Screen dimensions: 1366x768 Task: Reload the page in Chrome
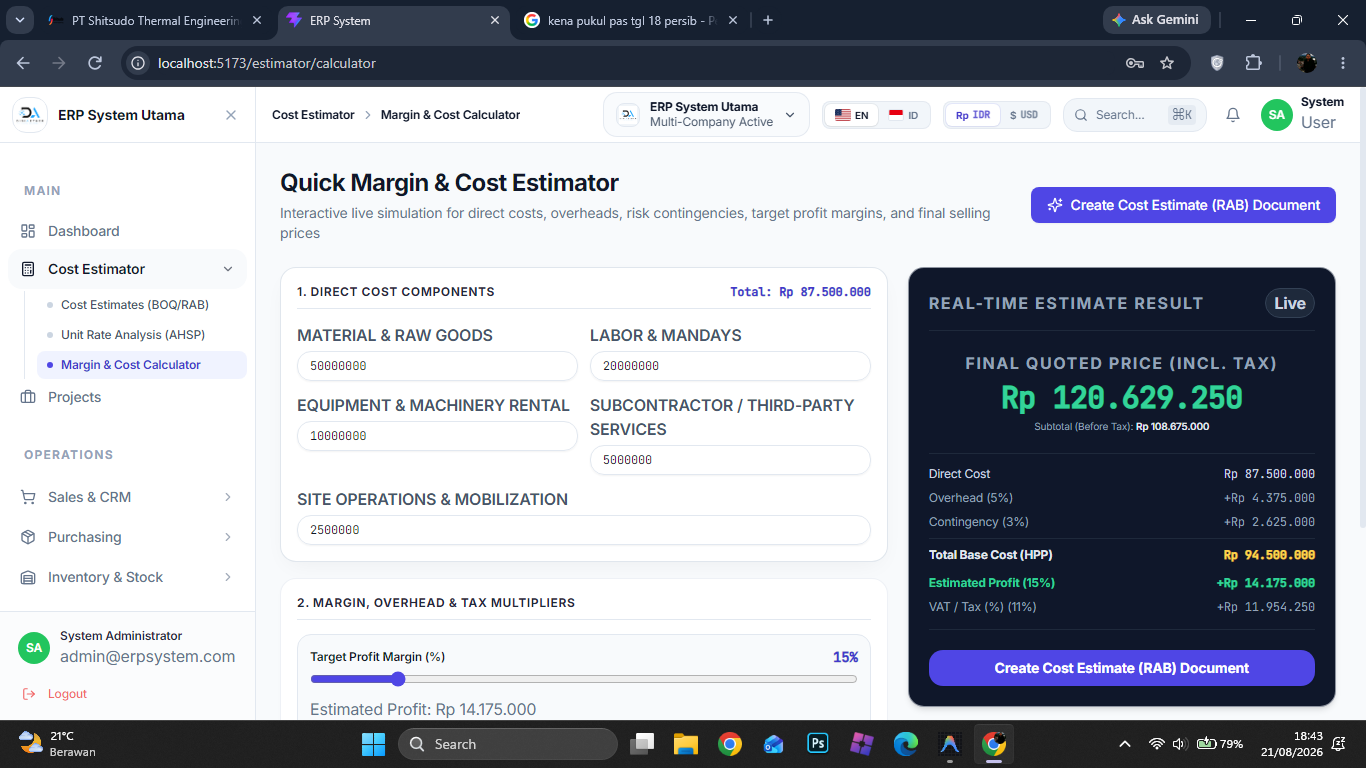click(95, 63)
